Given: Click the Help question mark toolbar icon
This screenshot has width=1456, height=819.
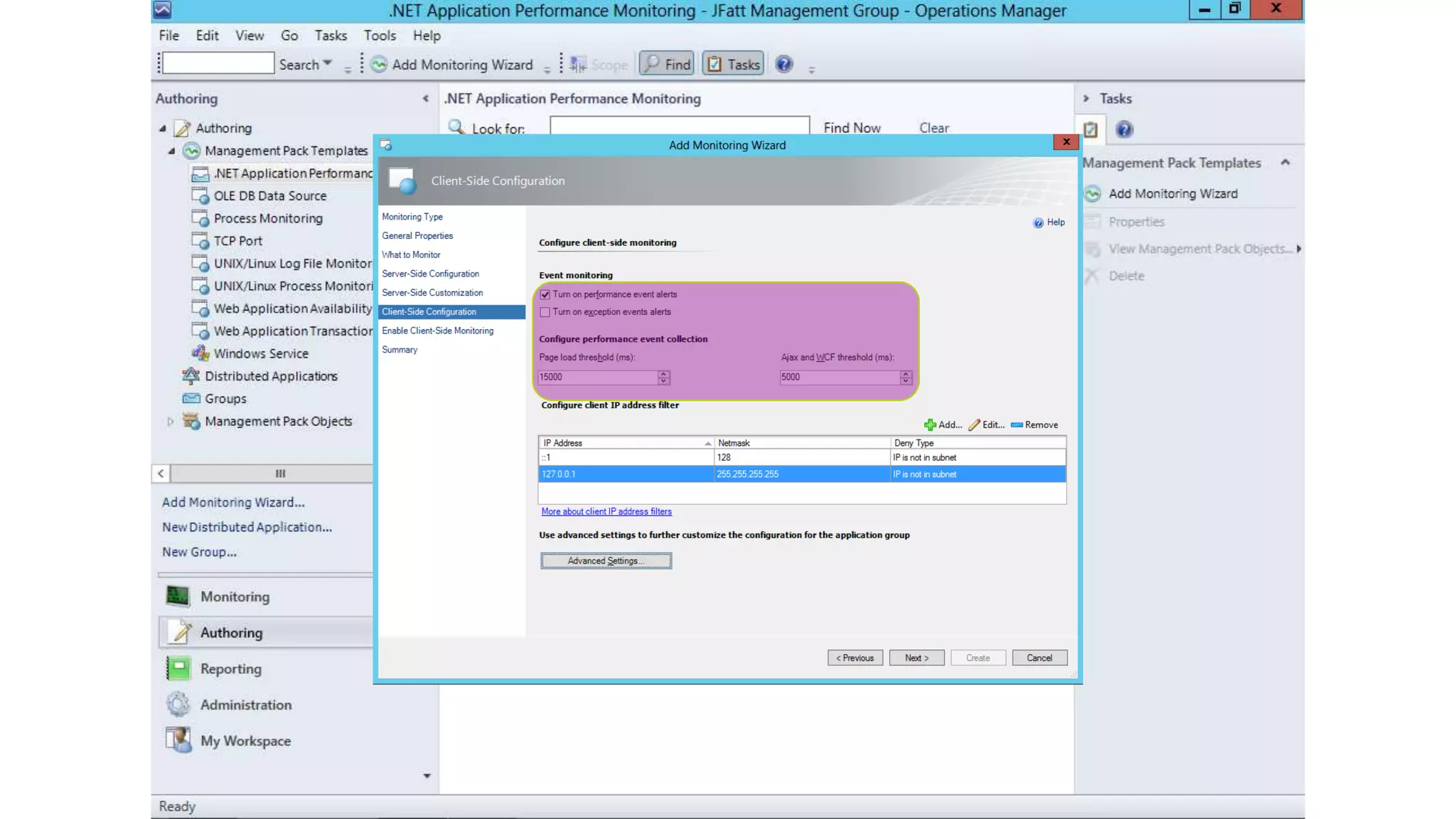Looking at the screenshot, I should (x=783, y=65).
